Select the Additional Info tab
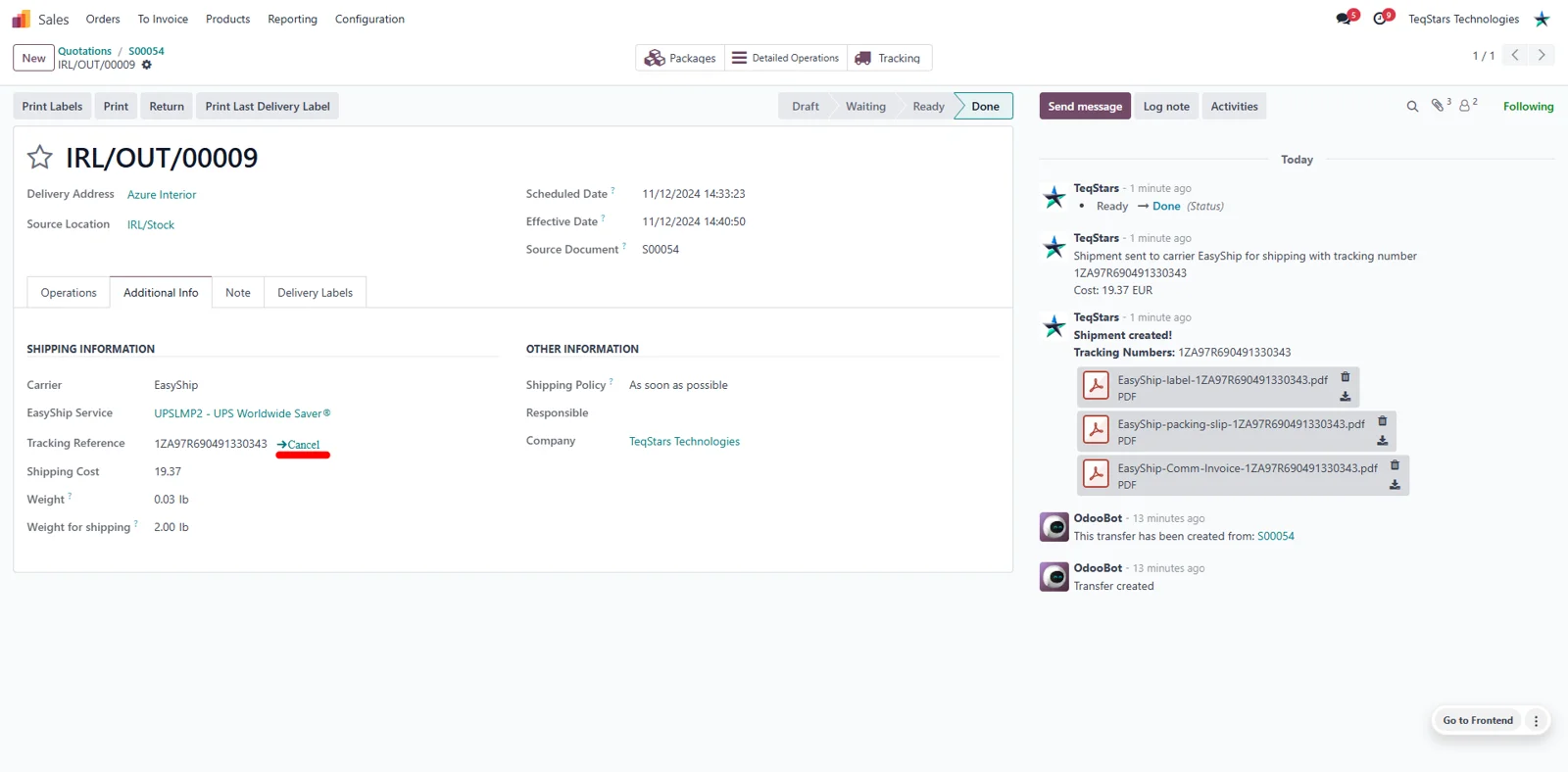This screenshot has height=772, width=1568. click(161, 293)
